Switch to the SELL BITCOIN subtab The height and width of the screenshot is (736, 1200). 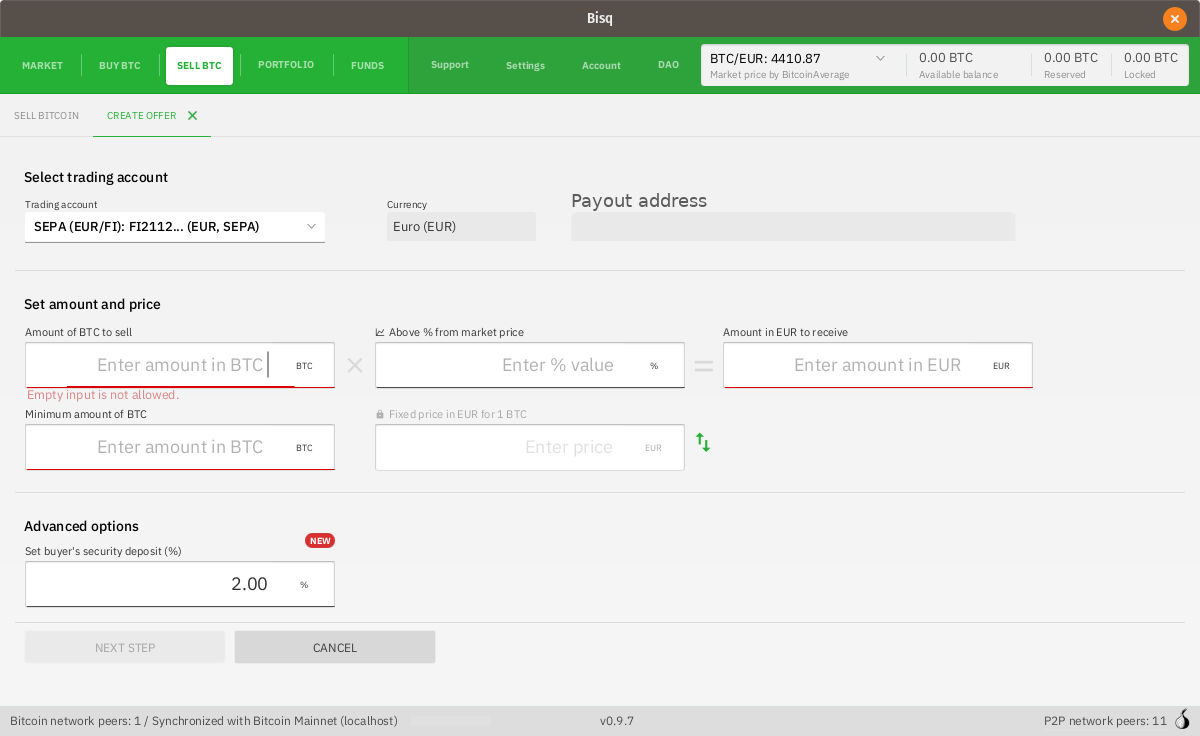46,116
